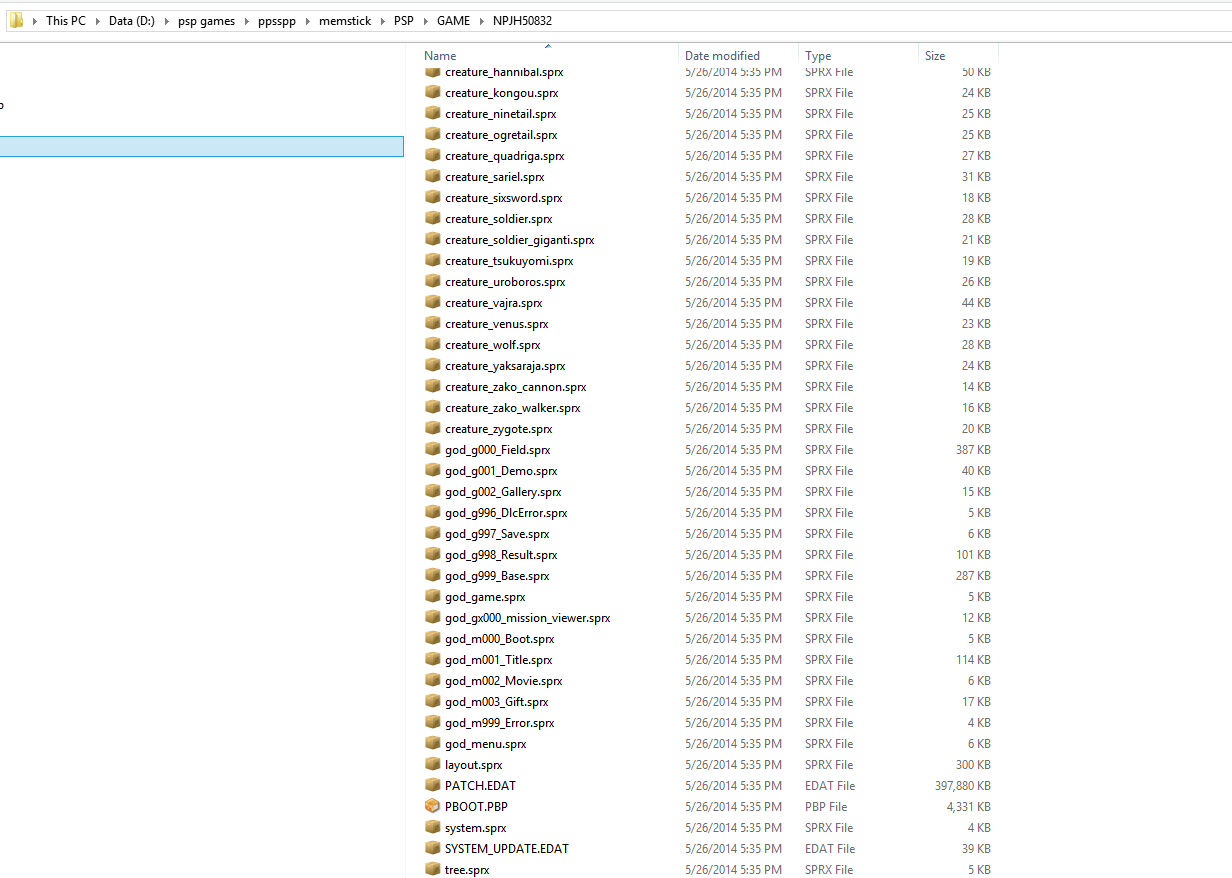
Task: Sort files by the Date modified column
Action: click(722, 56)
